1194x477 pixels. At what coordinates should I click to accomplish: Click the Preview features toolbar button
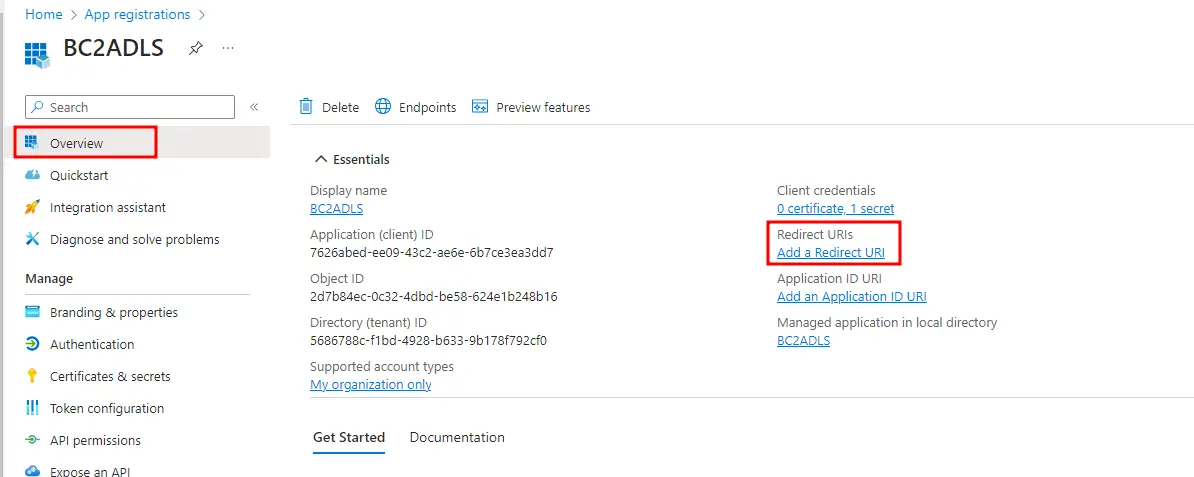pyautogui.click(x=531, y=107)
